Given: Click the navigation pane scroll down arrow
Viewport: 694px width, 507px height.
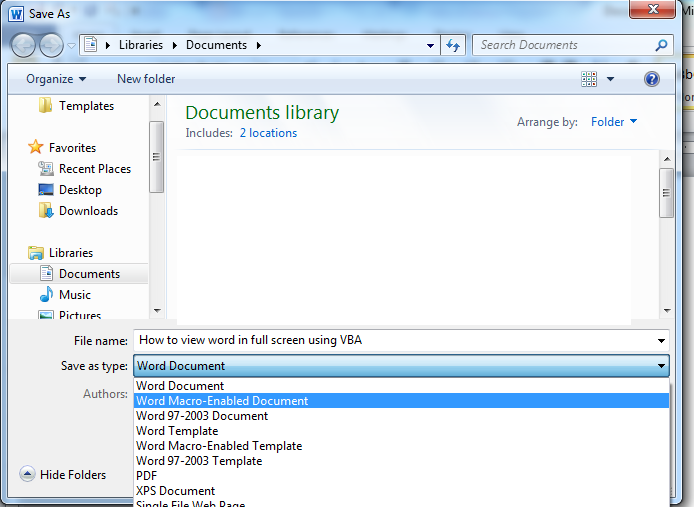Looking at the screenshot, I should [157, 310].
